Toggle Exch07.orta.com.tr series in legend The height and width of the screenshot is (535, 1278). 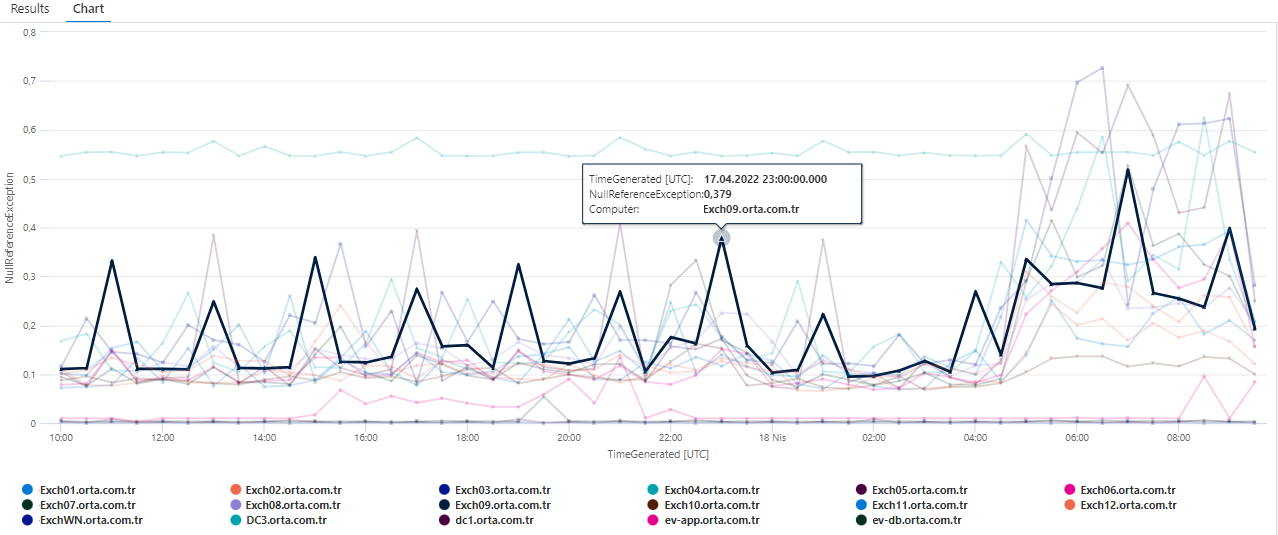[x=78, y=505]
